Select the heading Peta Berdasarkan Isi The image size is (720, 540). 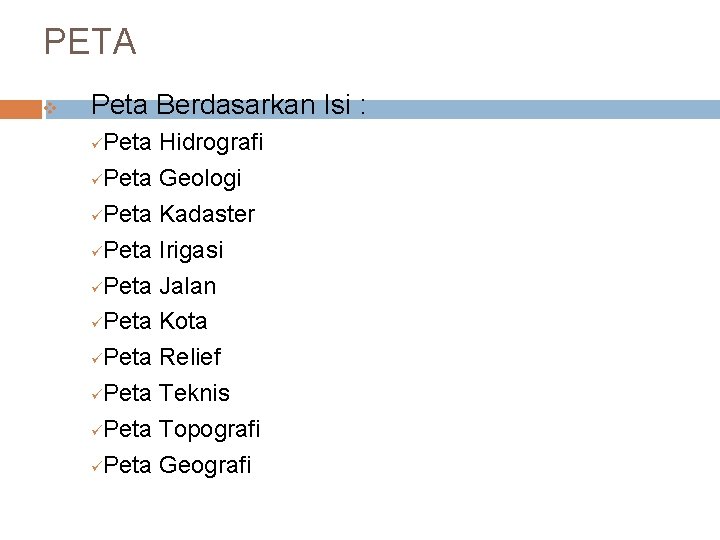coord(228,105)
